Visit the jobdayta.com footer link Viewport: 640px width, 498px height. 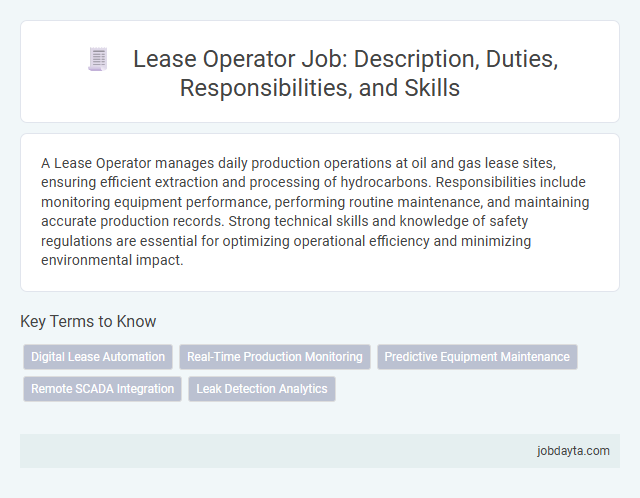[573, 451]
